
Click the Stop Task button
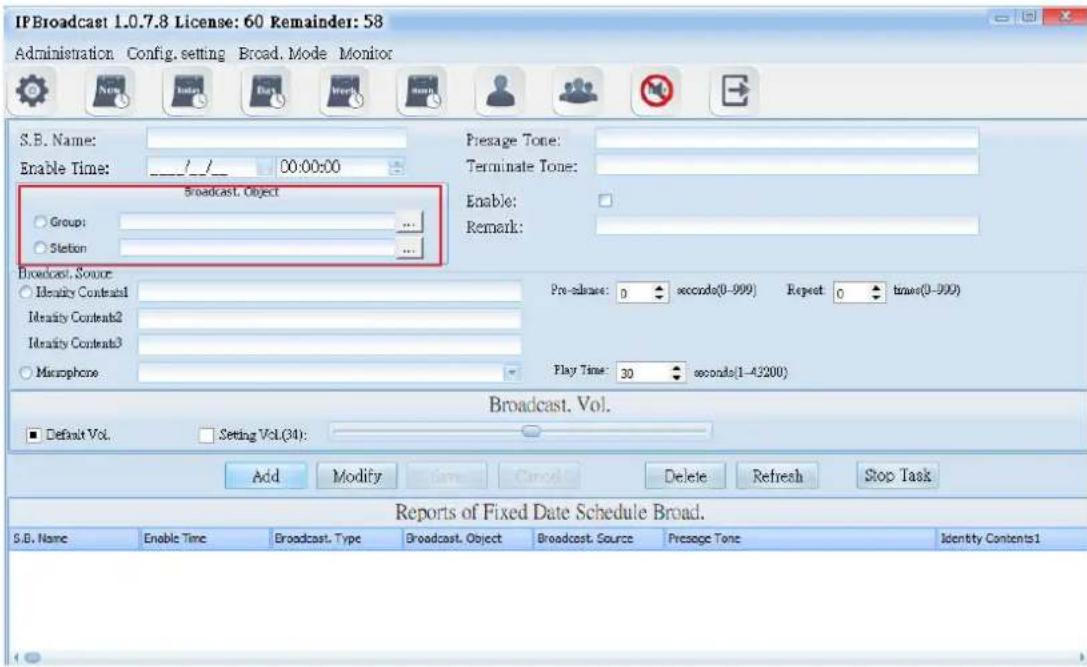[x=898, y=476]
